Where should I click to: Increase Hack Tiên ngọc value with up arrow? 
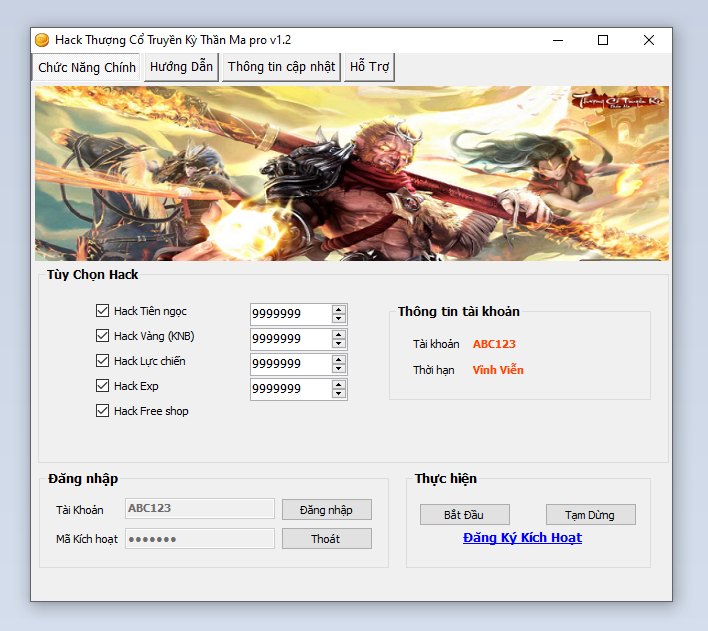339,309
